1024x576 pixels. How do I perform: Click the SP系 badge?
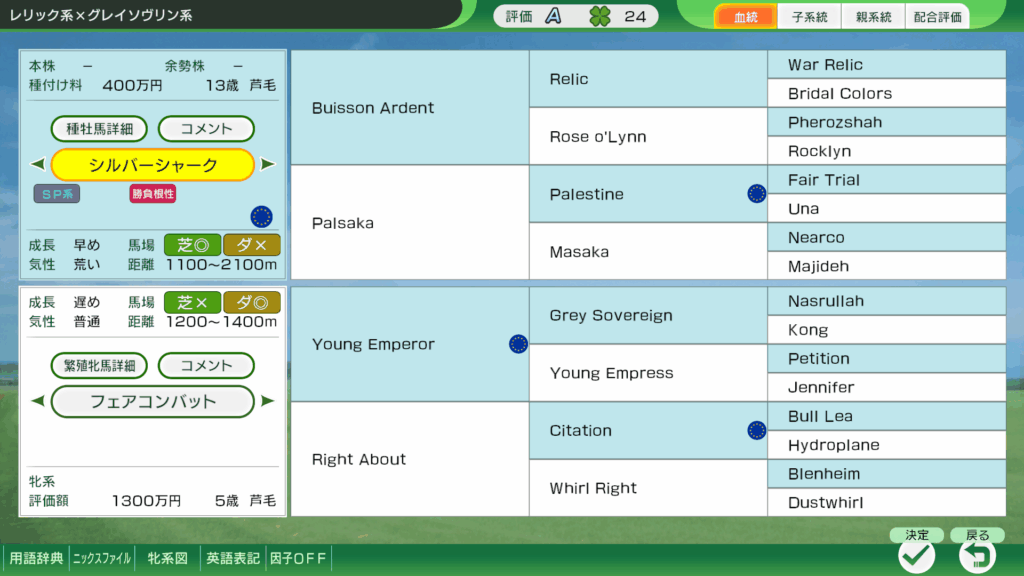coord(57,194)
